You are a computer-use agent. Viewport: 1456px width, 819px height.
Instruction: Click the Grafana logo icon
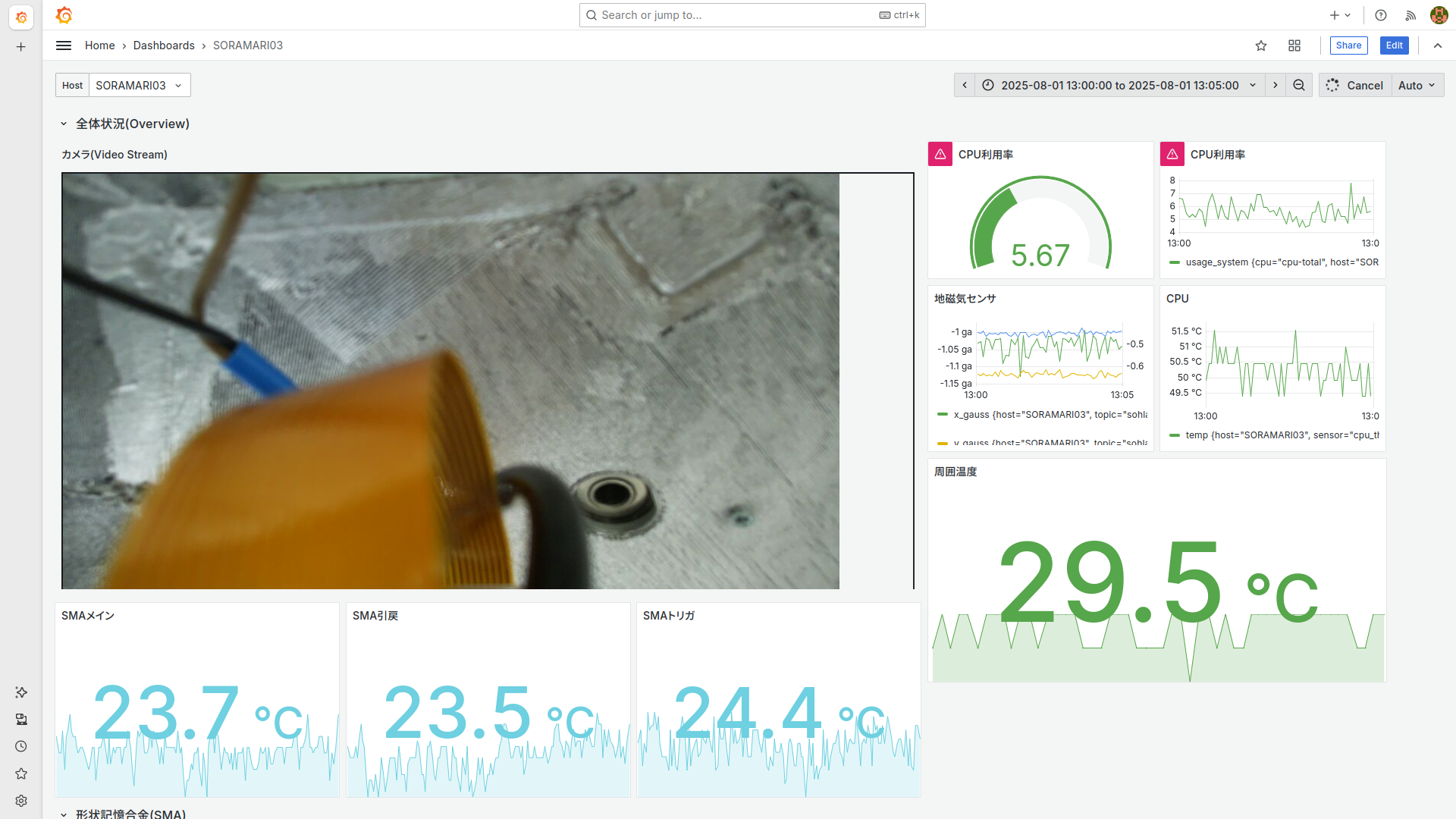(64, 15)
